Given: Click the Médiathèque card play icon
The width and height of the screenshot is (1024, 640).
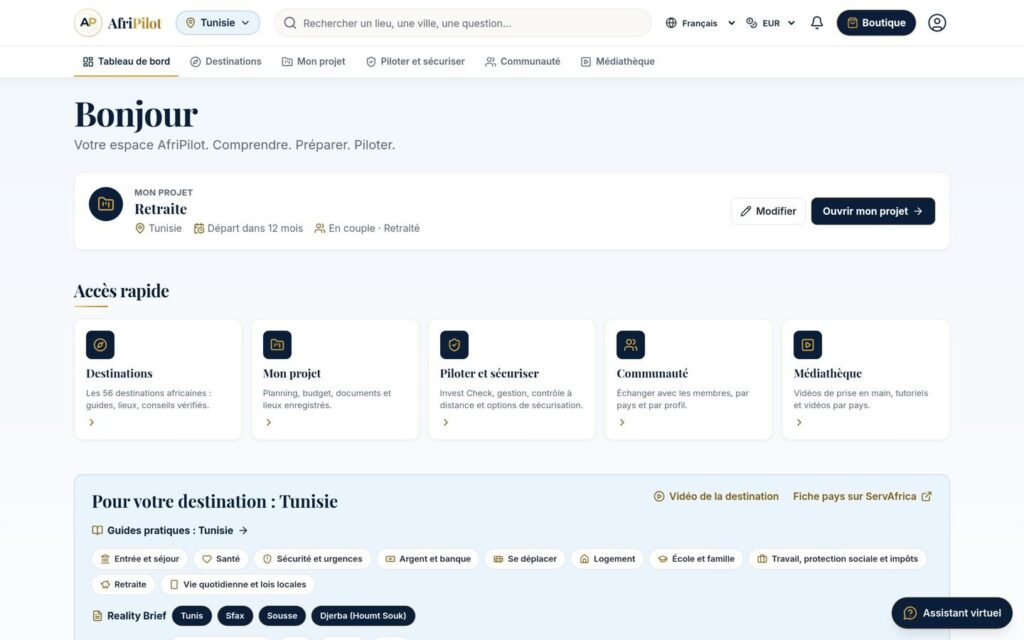Looking at the screenshot, I should coord(807,345).
